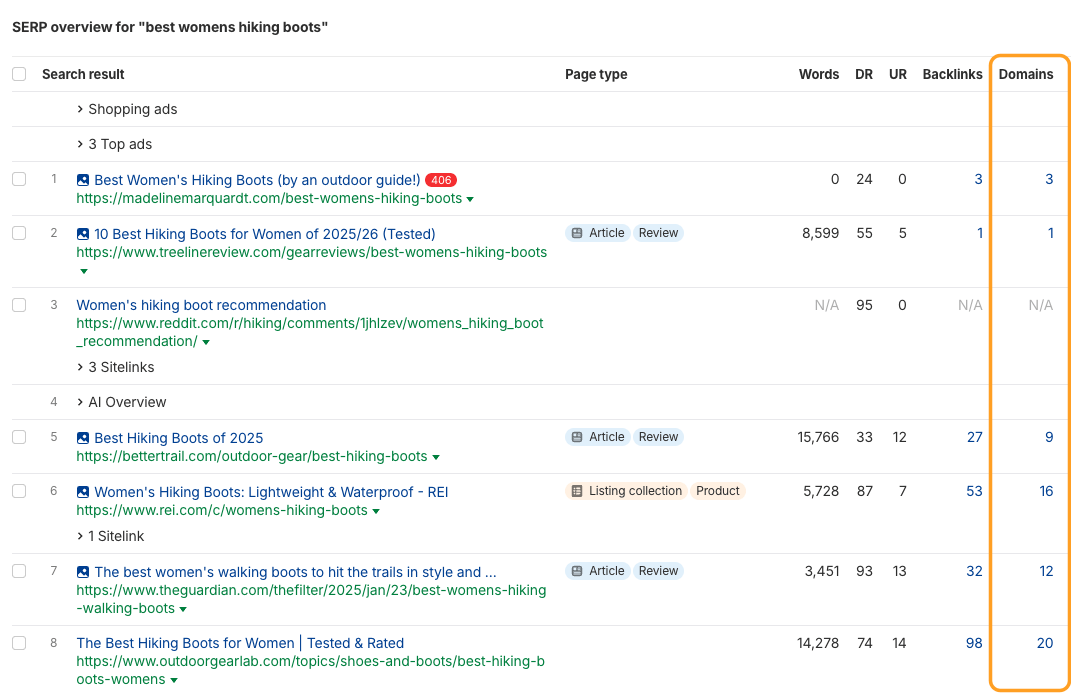Check the checkbox for the Reddit result
Image resolution: width=1071 pixels, height=695 pixels.
[x=18, y=305]
